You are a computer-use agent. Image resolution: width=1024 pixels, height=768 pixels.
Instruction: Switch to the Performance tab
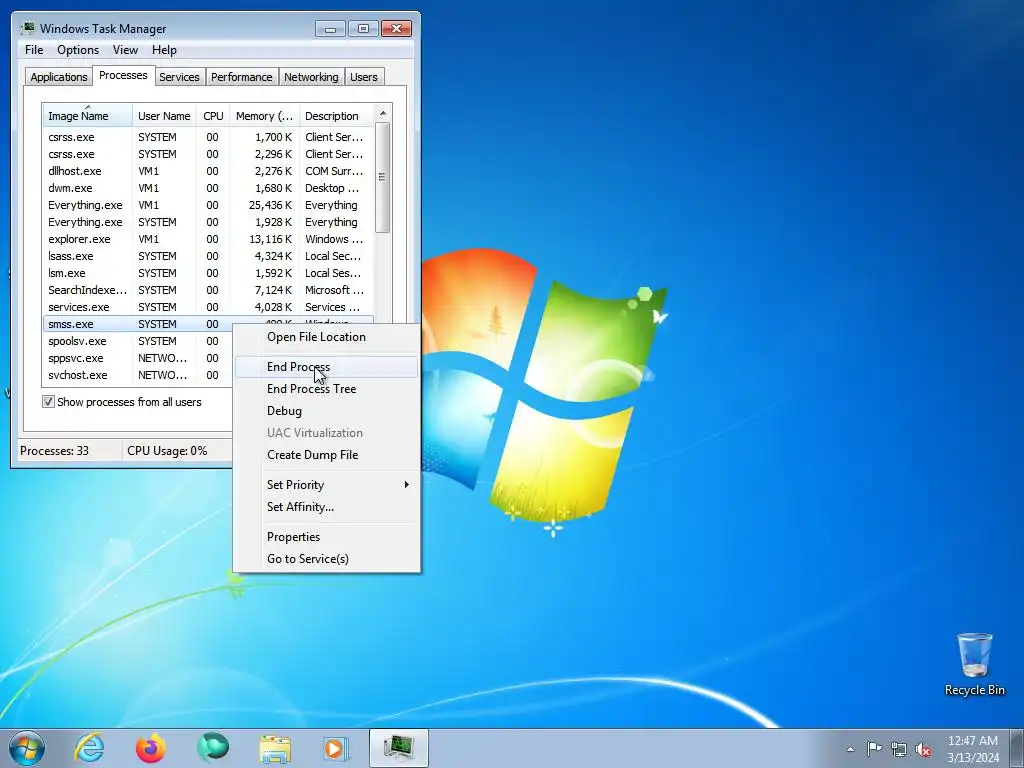(242, 77)
